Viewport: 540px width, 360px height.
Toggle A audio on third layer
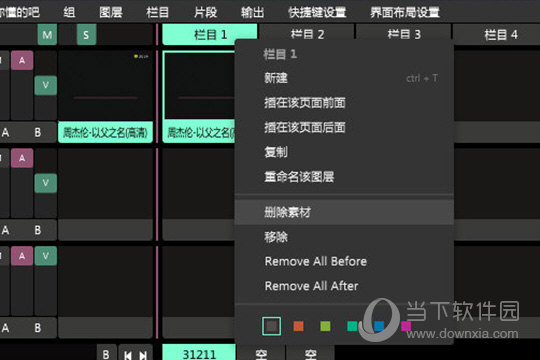tap(22, 256)
